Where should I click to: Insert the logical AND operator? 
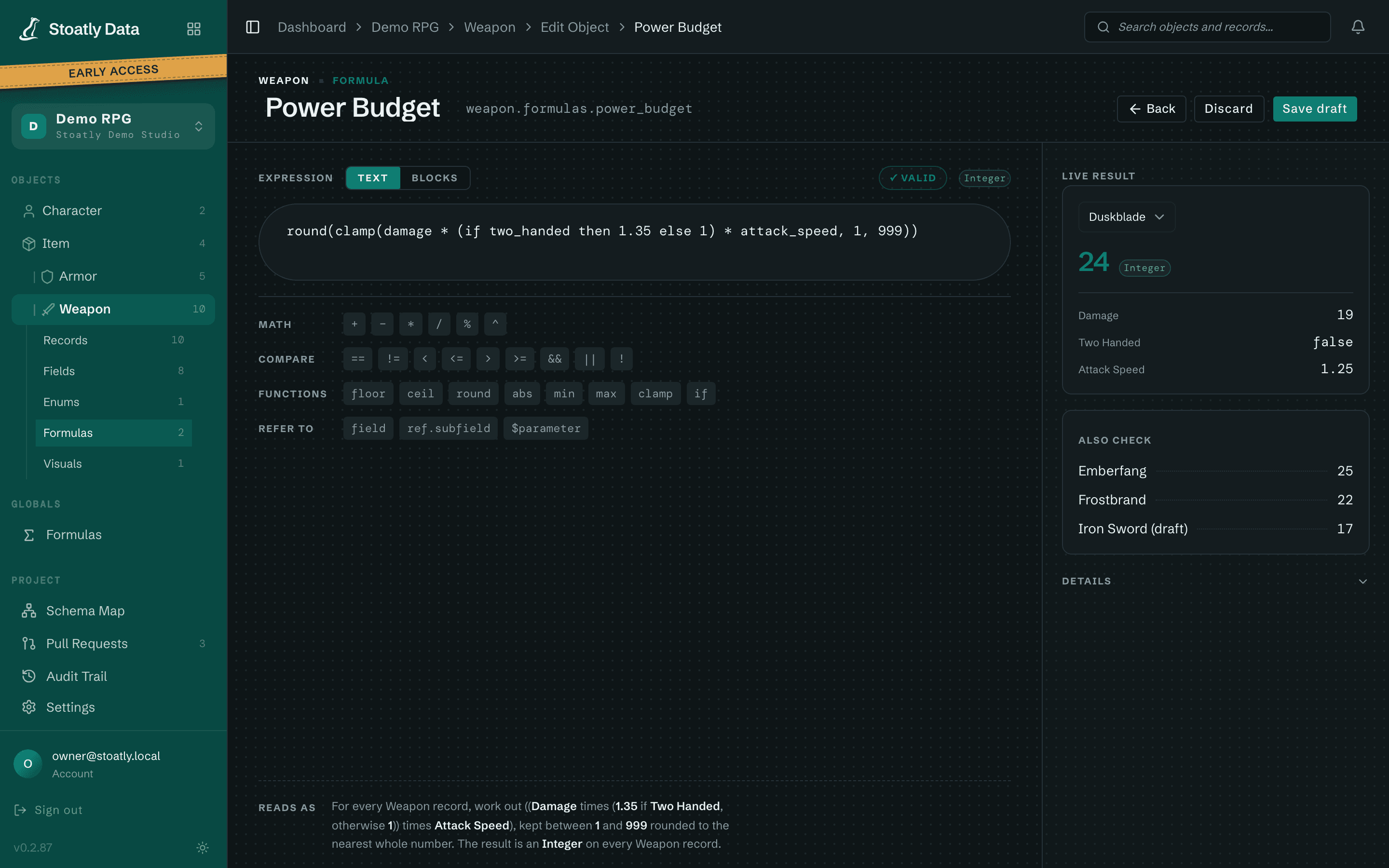pyautogui.click(x=555, y=359)
